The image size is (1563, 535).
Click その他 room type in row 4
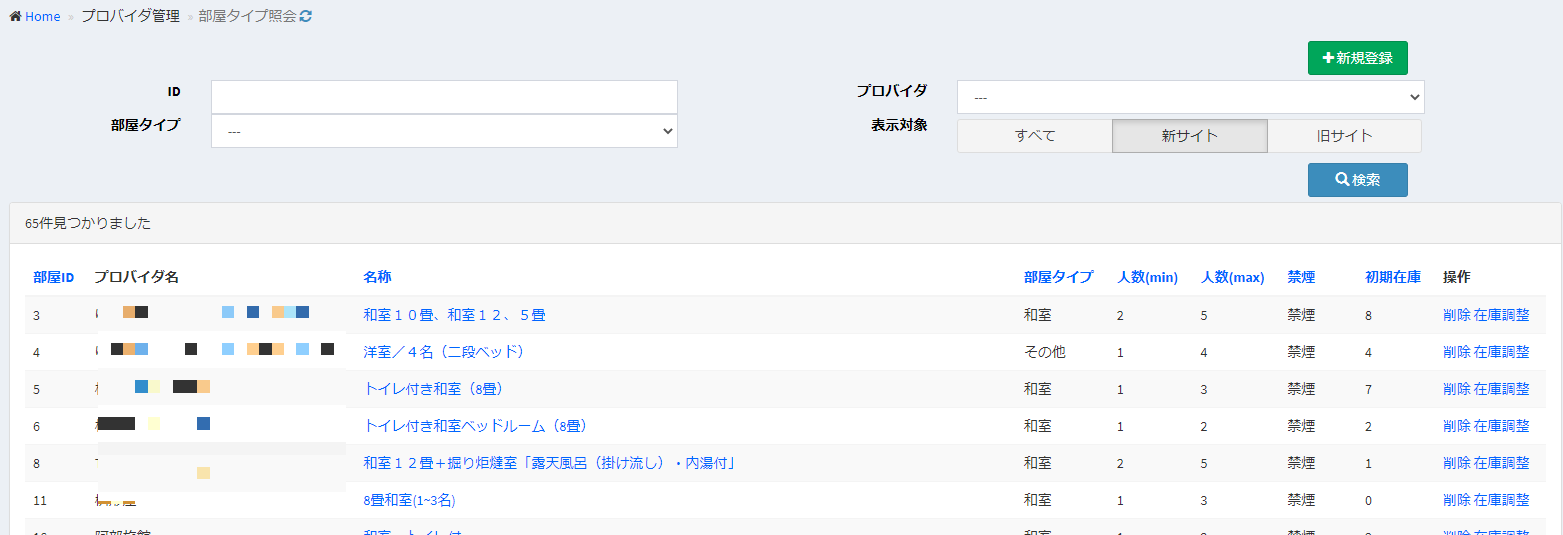coord(1045,352)
